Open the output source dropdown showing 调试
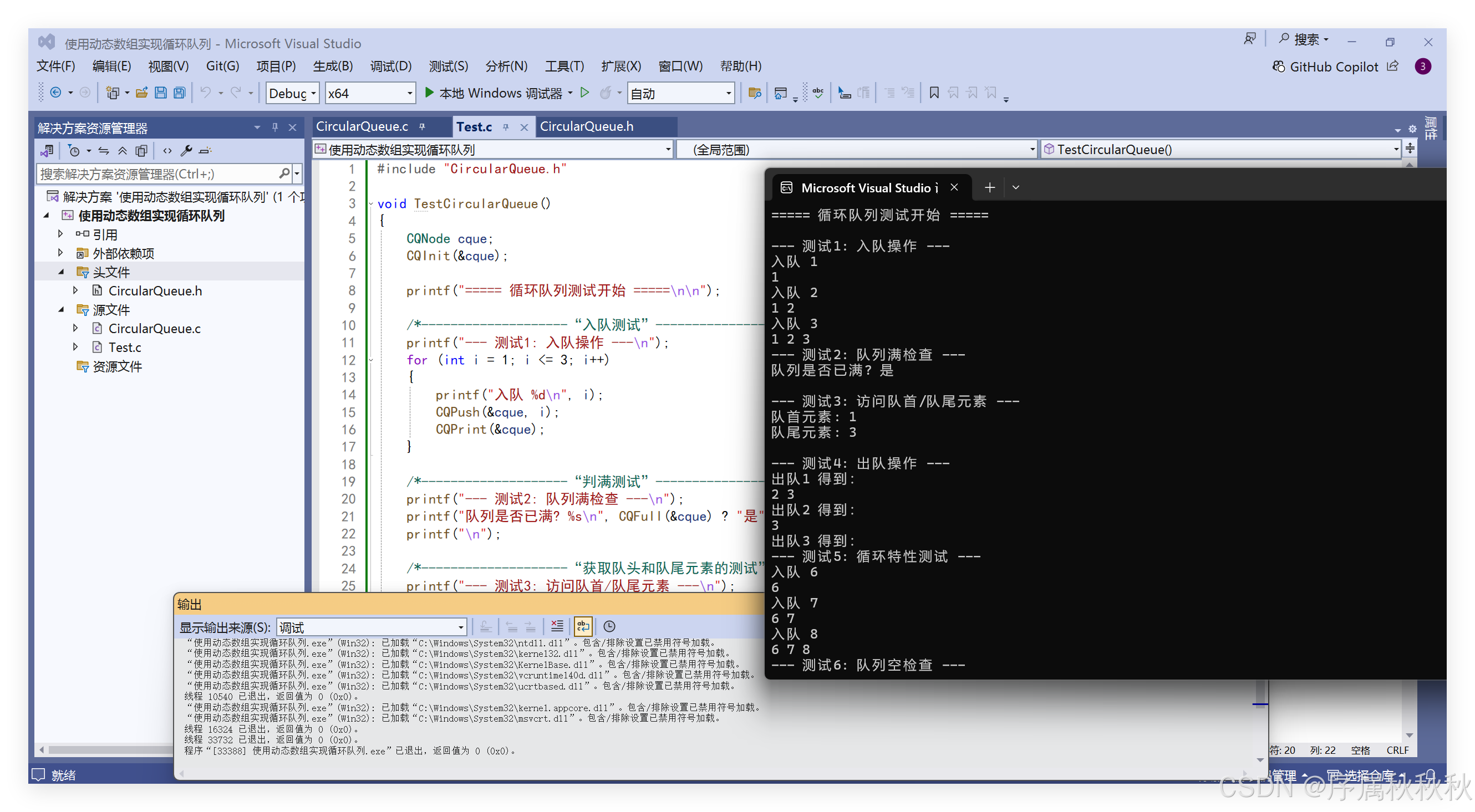 [x=371, y=627]
